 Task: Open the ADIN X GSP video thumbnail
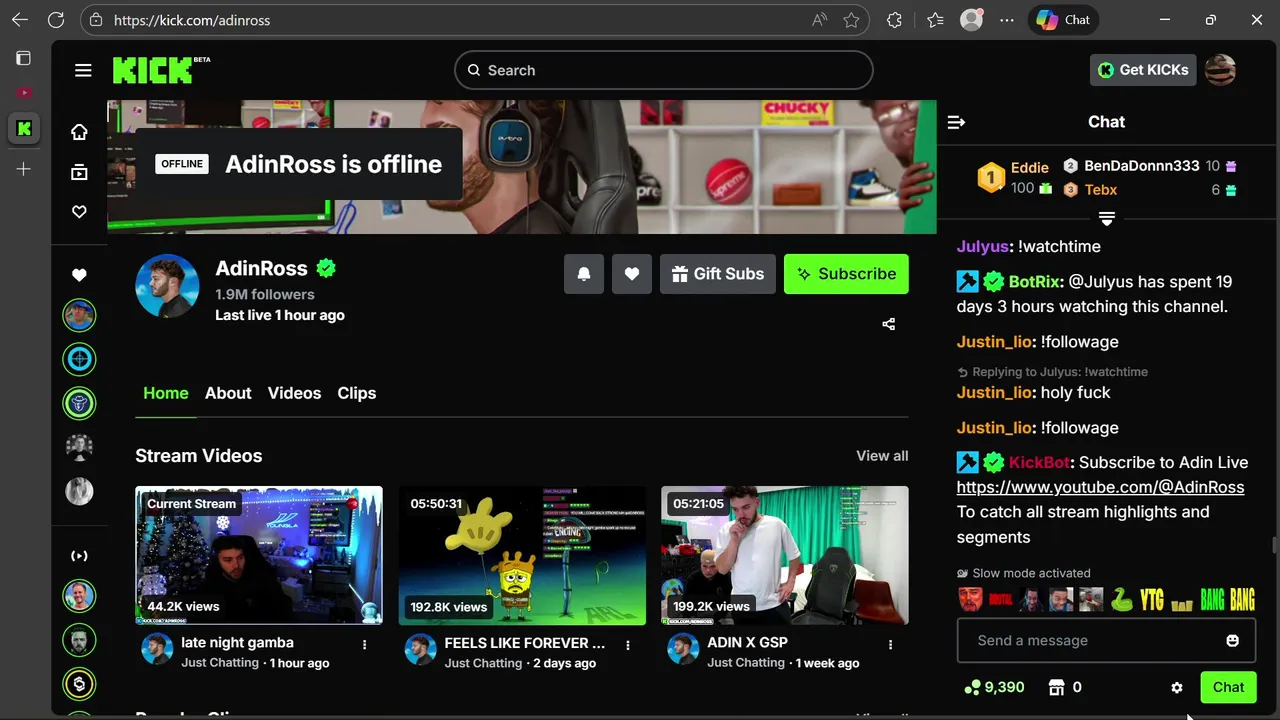785,556
